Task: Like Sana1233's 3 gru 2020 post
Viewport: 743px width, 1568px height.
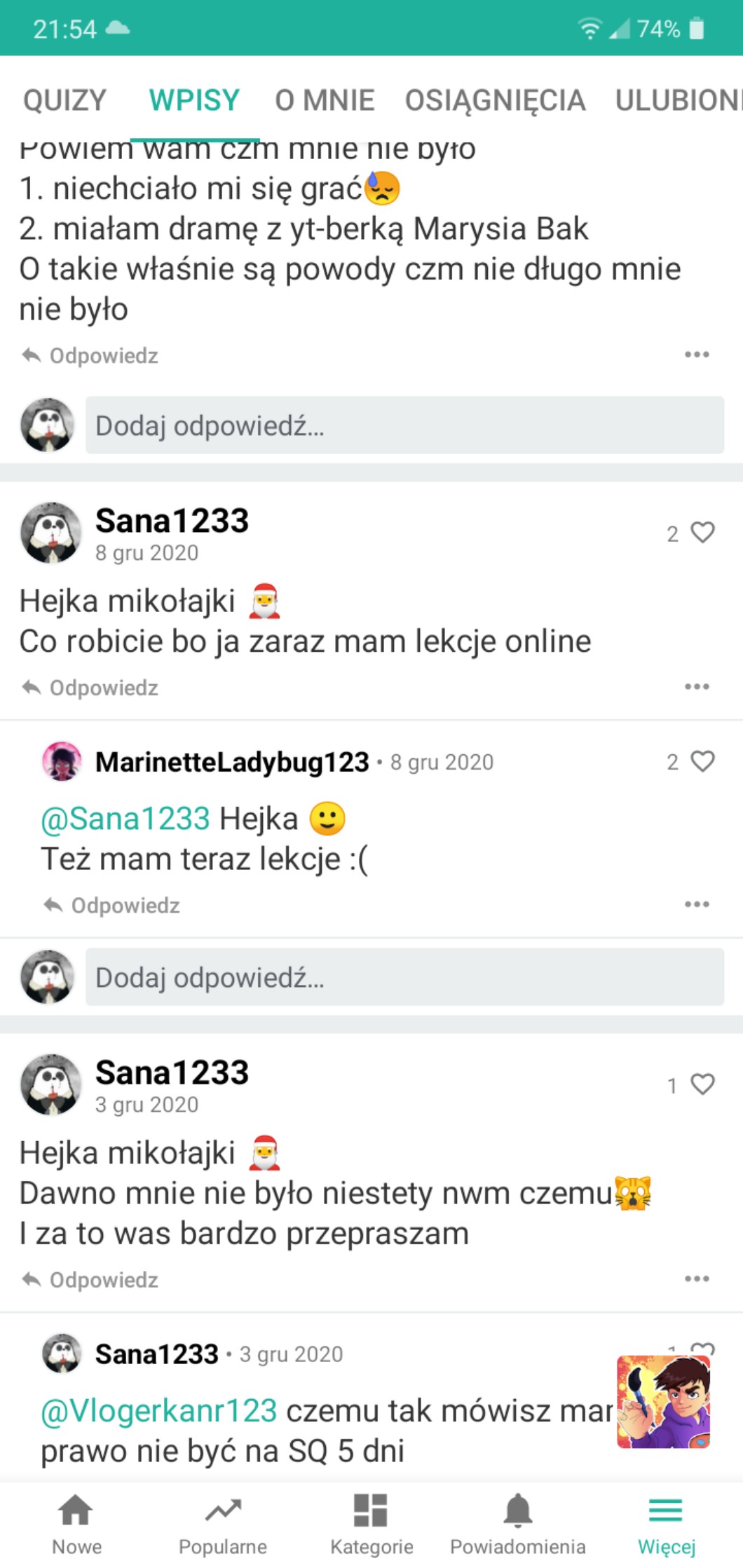Action: coord(702,1084)
